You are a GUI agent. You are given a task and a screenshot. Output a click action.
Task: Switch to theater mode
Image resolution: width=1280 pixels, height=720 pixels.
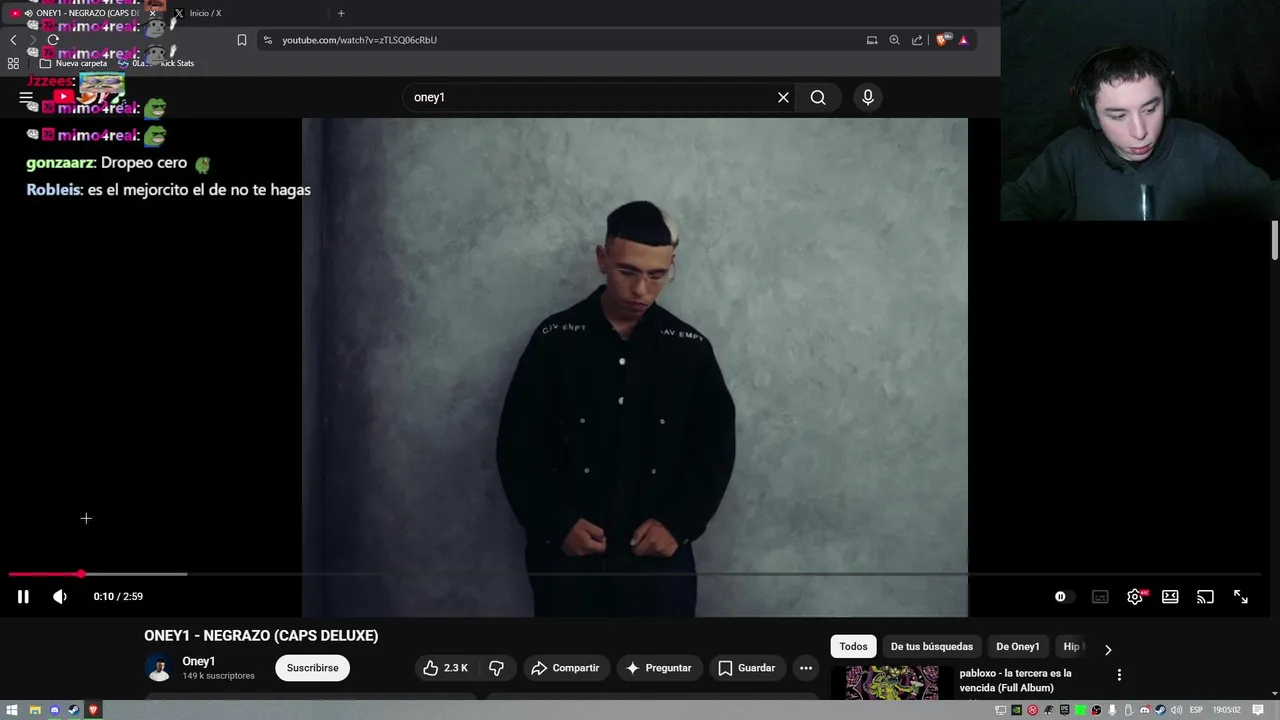click(1170, 597)
